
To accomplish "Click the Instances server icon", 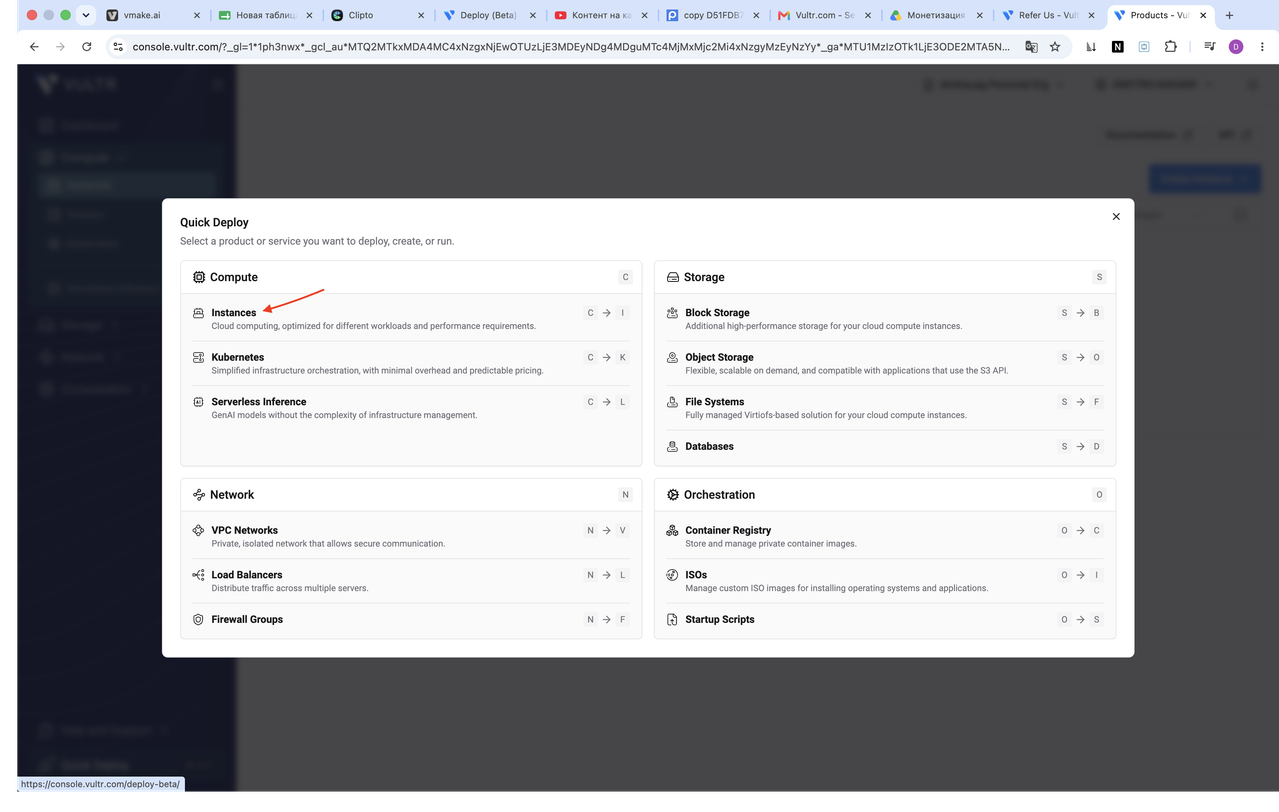I will [x=198, y=313].
